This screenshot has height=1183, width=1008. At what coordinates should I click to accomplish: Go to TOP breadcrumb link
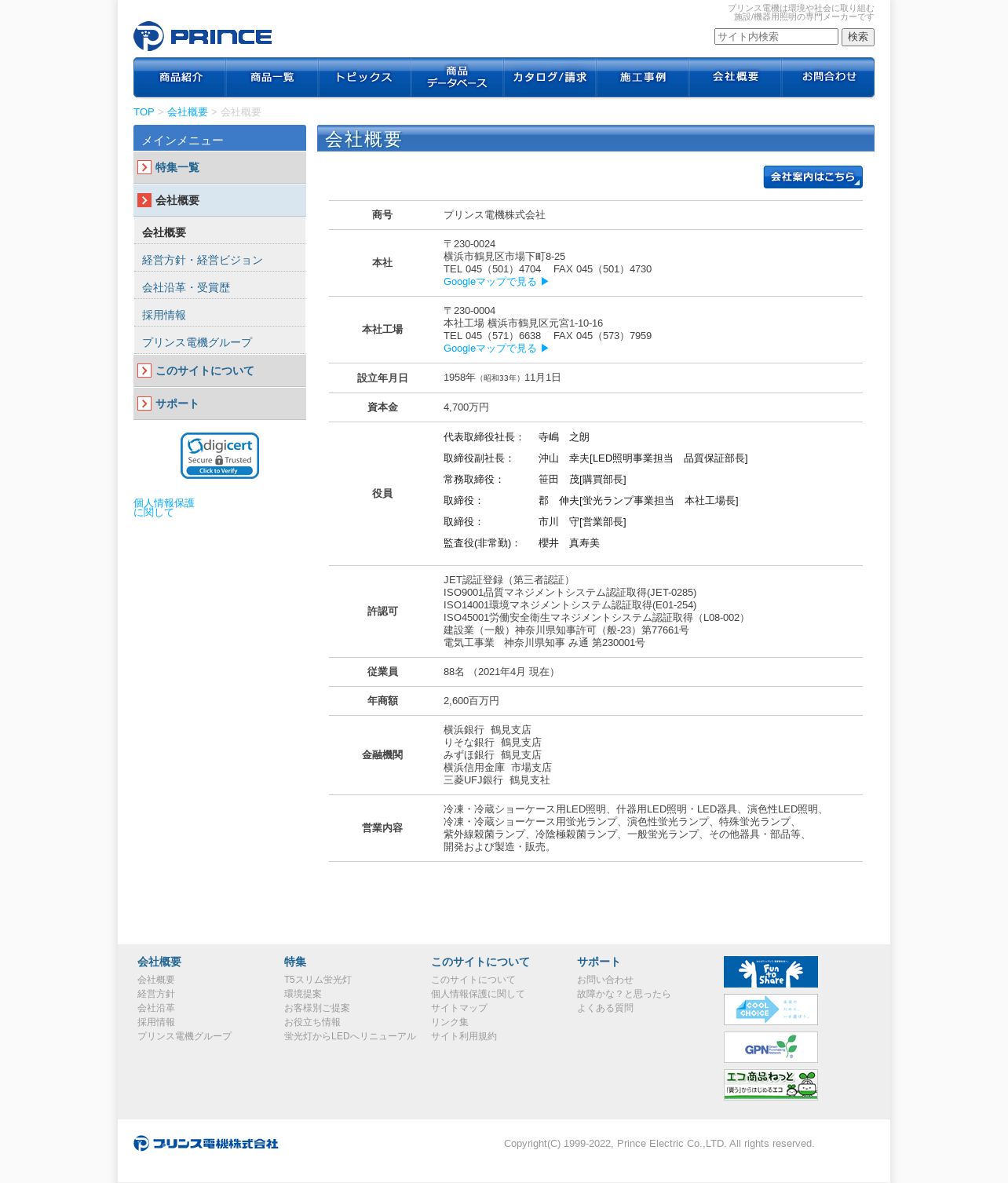click(144, 112)
